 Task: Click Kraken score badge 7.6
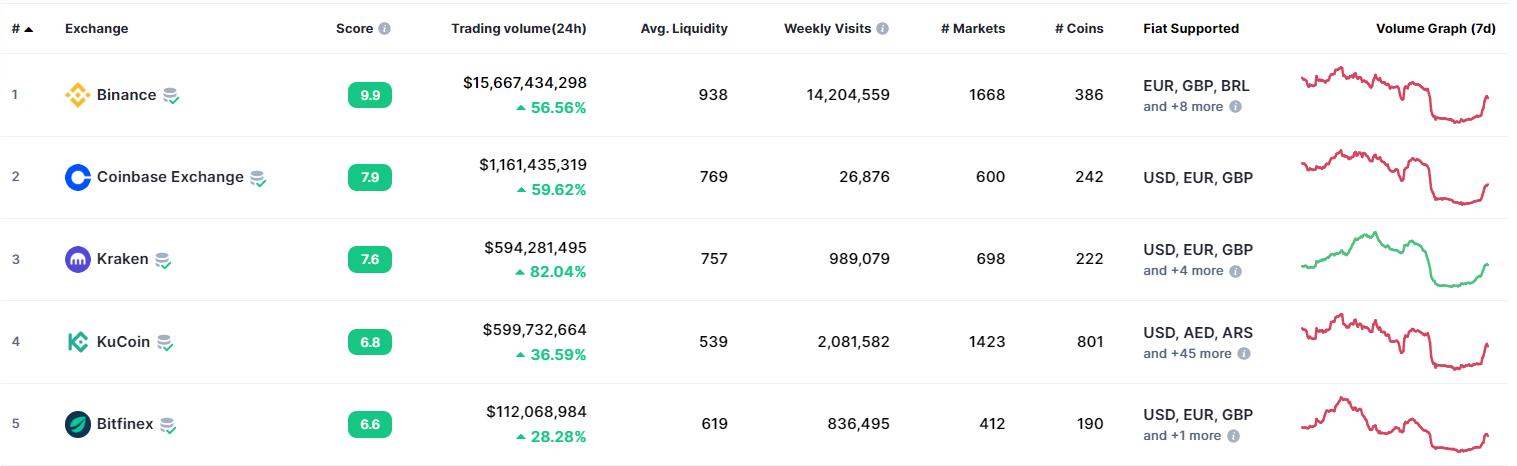[x=370, y=259]
